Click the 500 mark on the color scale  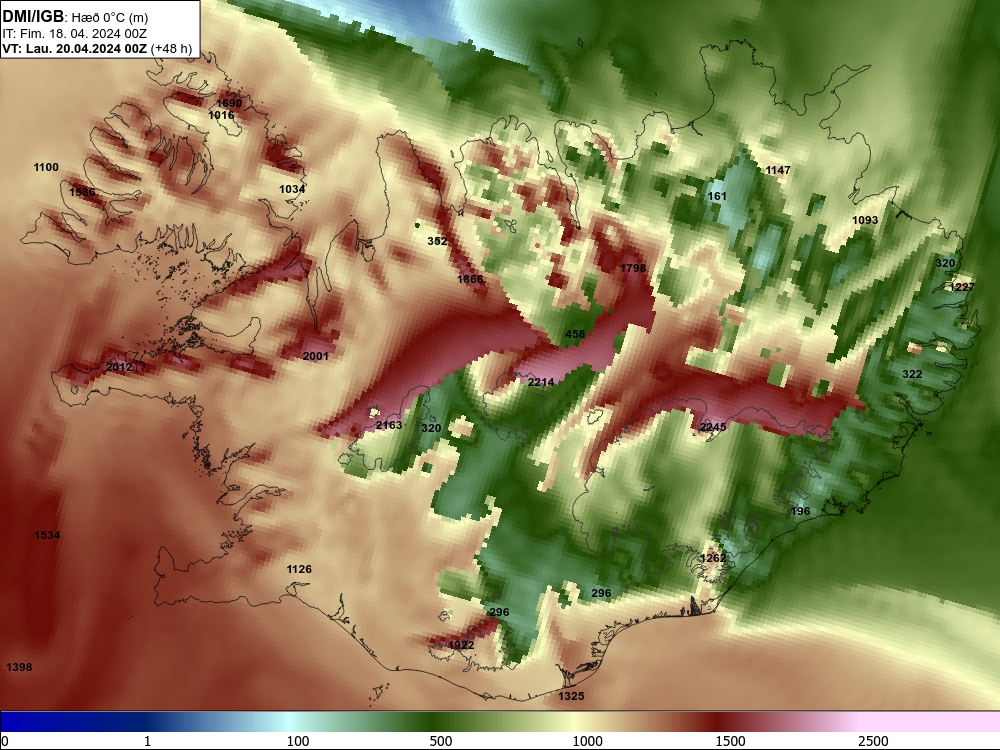click(x=441, y=741)
